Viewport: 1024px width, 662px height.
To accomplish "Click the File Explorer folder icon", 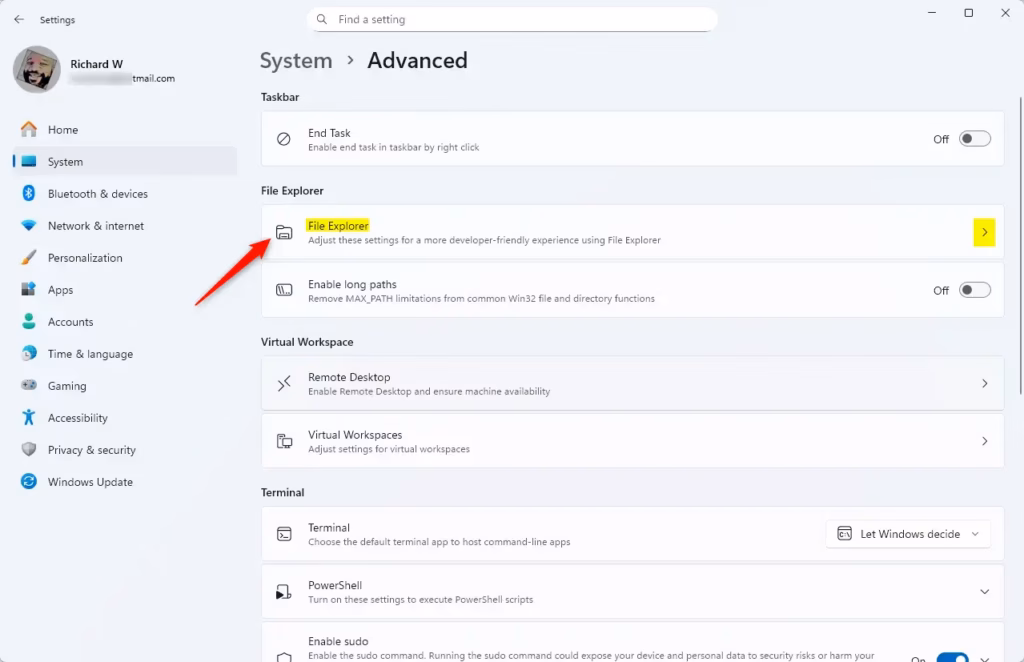I will 284,232.
